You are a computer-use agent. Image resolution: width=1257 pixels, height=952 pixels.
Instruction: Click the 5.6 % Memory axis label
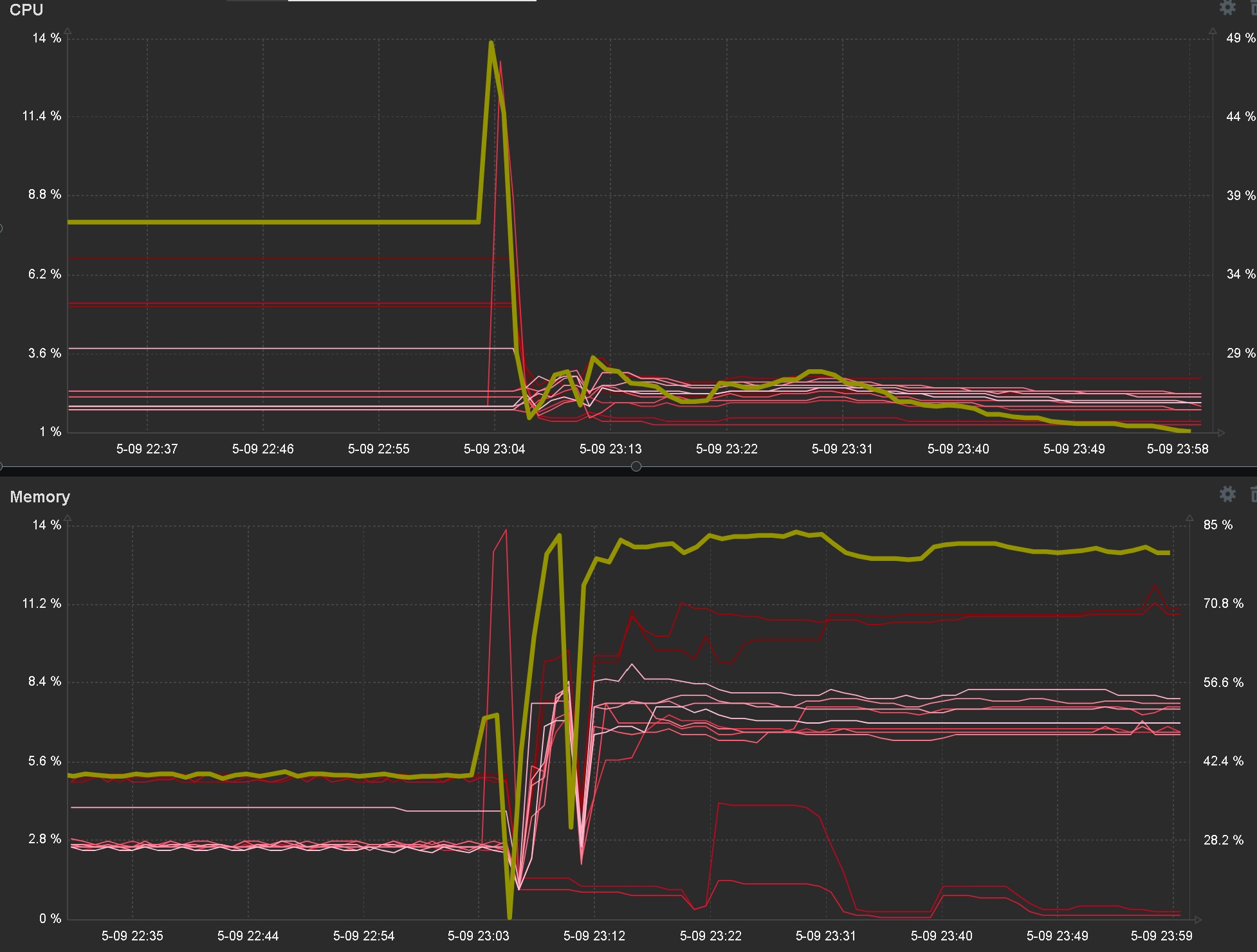44,761
